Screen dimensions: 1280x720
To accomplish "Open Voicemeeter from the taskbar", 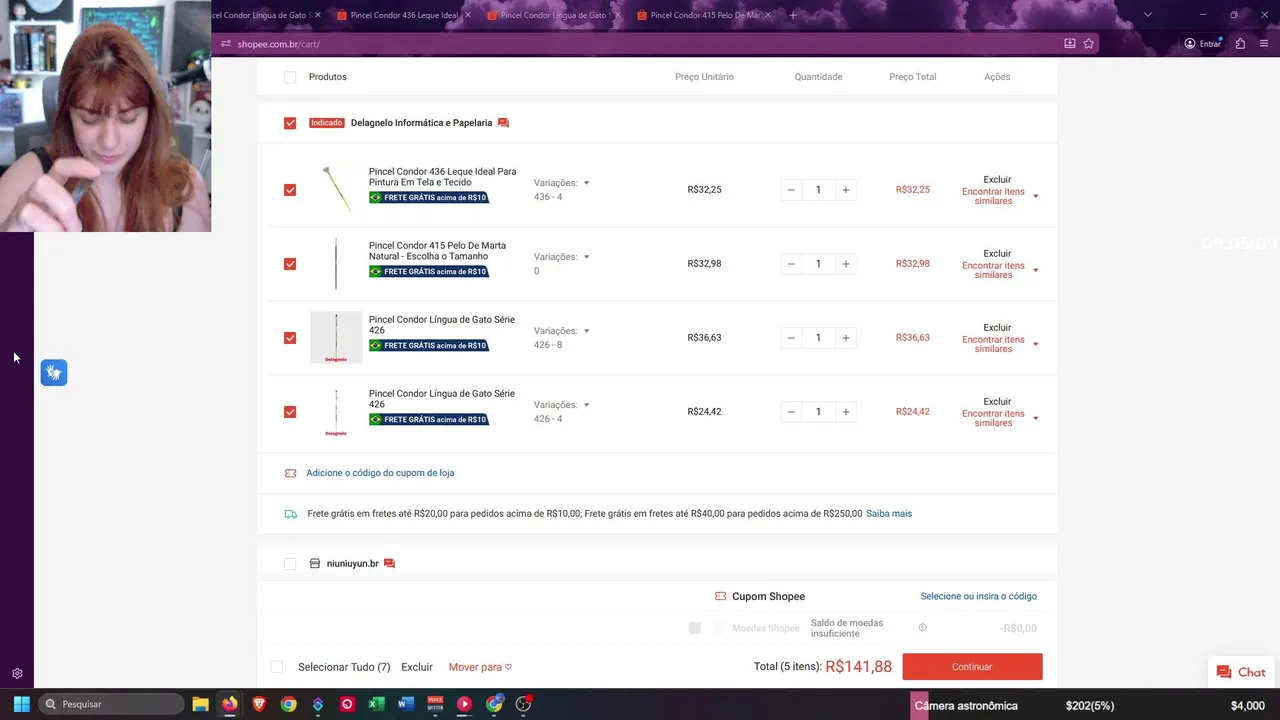I will (435, 704).
